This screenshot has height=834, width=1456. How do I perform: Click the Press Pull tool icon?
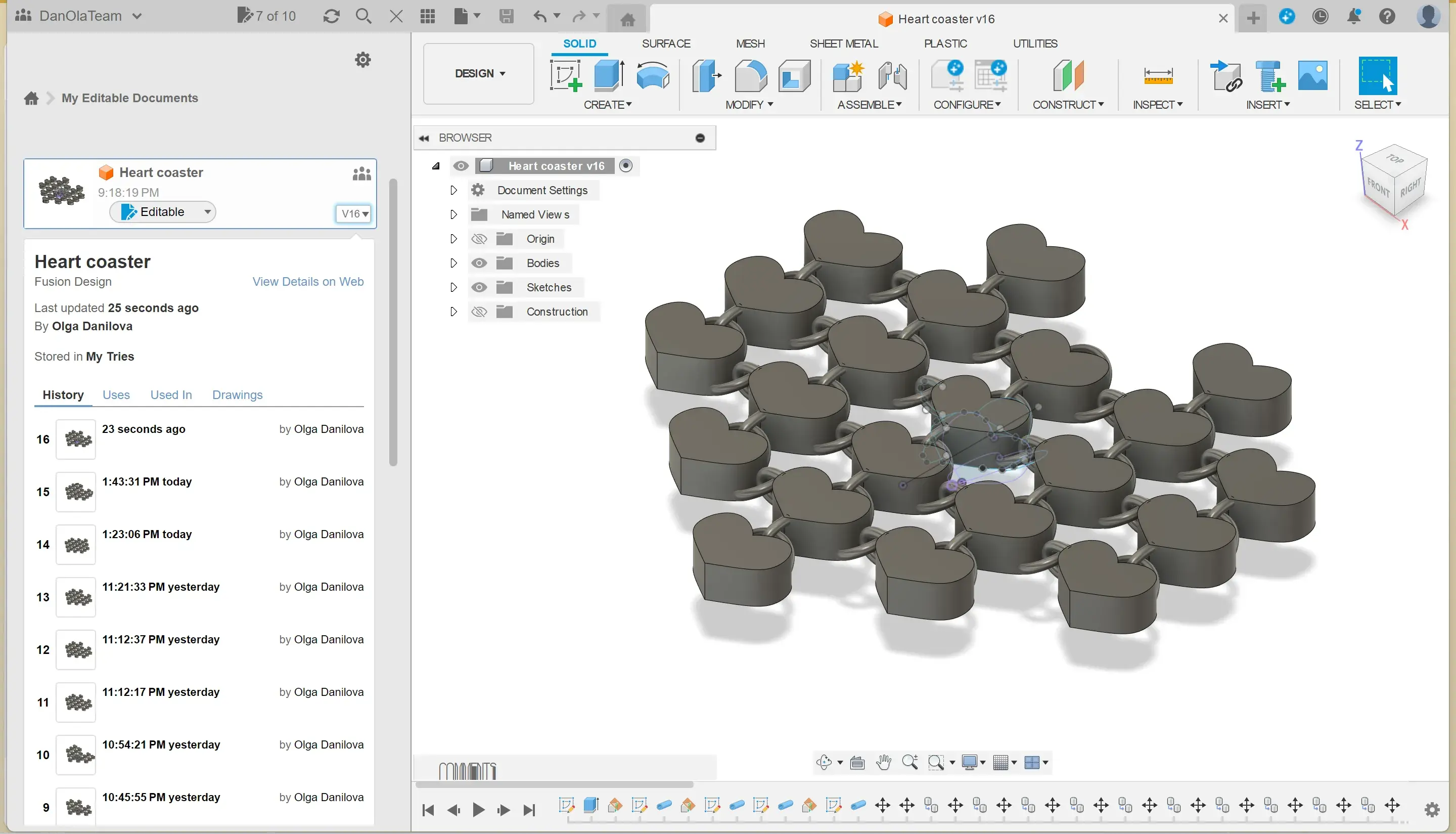(x=706, y=75)
